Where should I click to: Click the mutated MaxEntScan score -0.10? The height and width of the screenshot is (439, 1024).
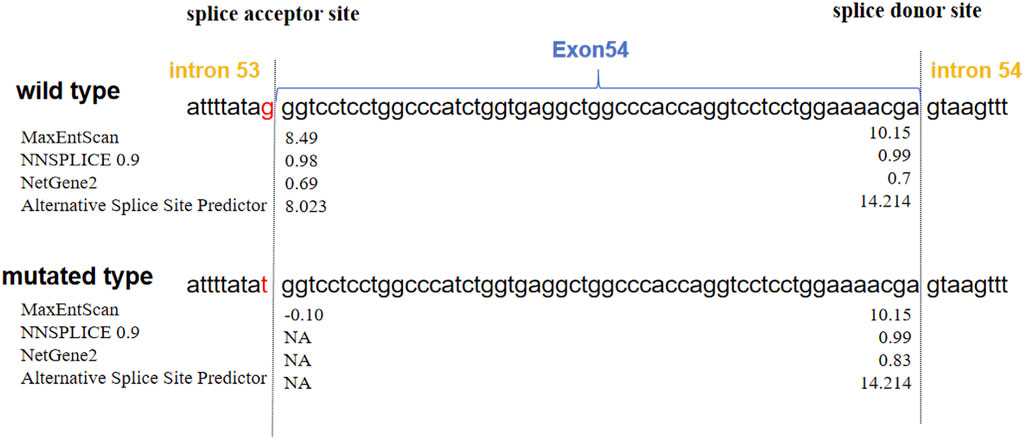[301, 313]
